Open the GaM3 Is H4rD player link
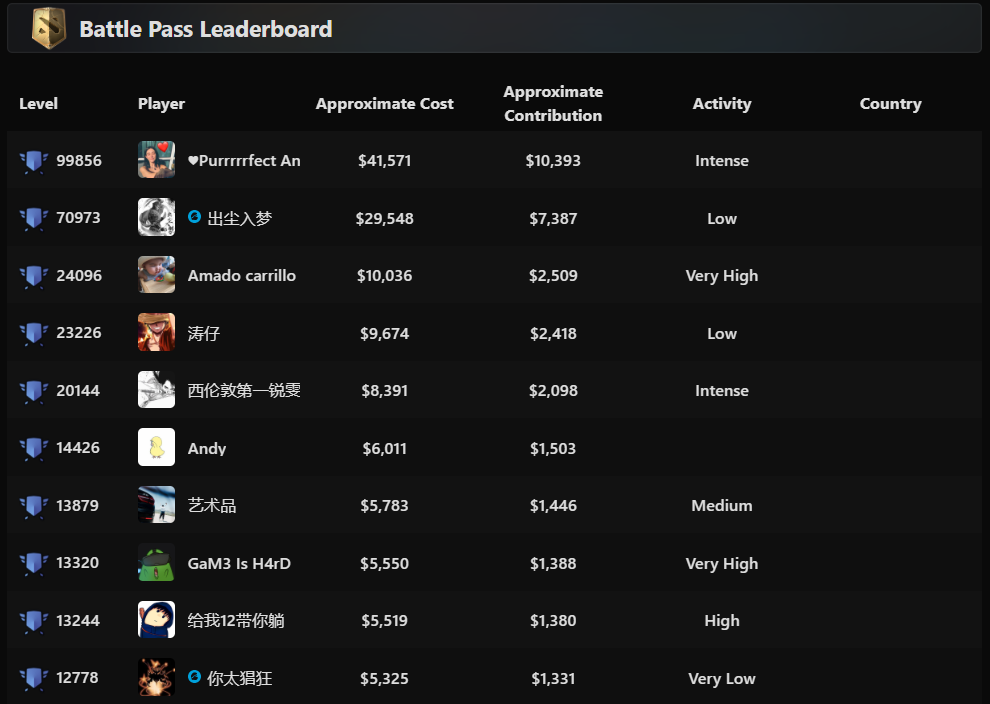Viewport: 990px width, 704px height. (239, 563)
